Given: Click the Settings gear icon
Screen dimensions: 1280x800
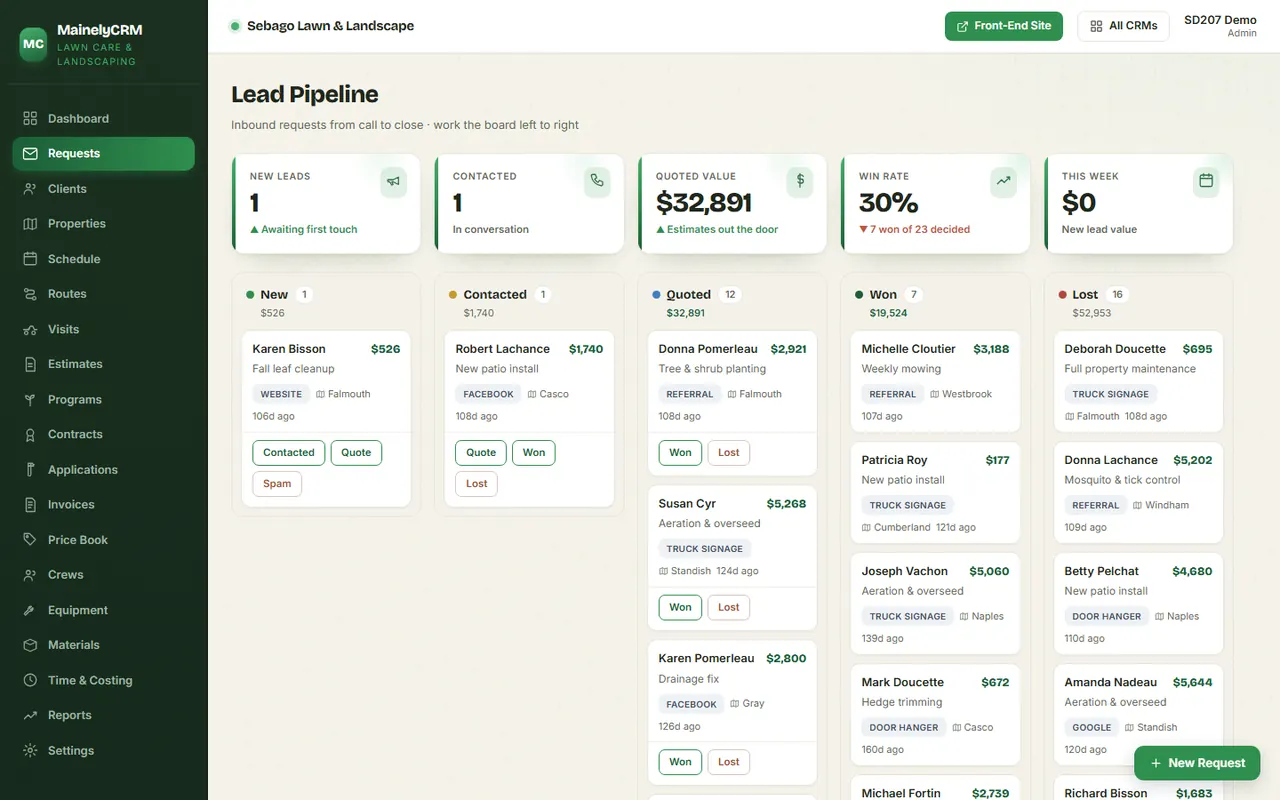Looking at the screenshot, I should tap(30, 751).
